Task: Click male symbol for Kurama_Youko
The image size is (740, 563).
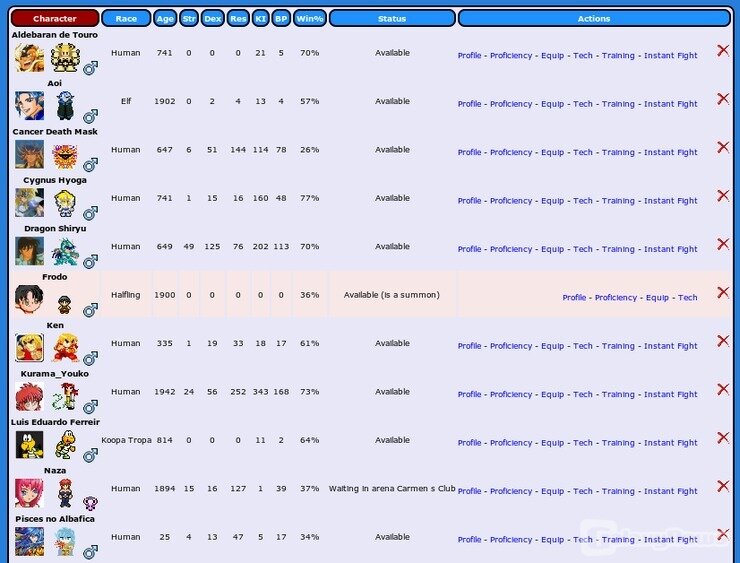Action: [90, 406]
